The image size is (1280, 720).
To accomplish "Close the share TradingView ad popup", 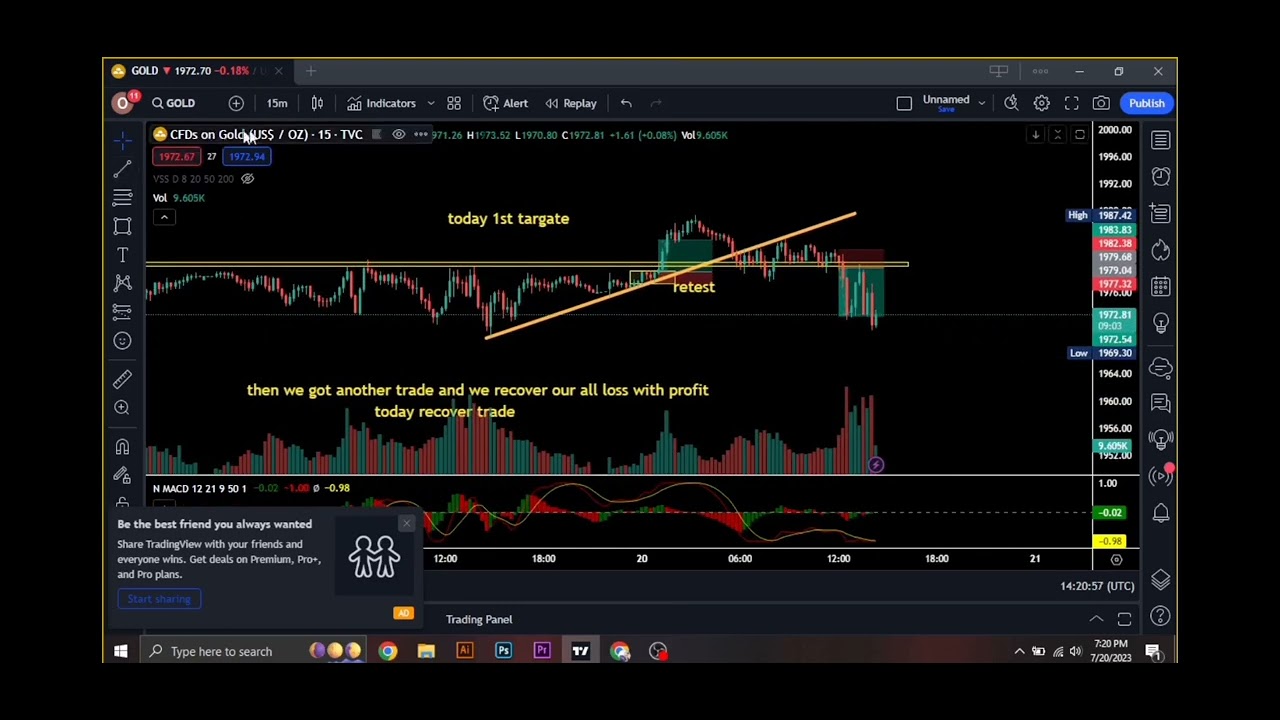I will [x=406, y=523].
